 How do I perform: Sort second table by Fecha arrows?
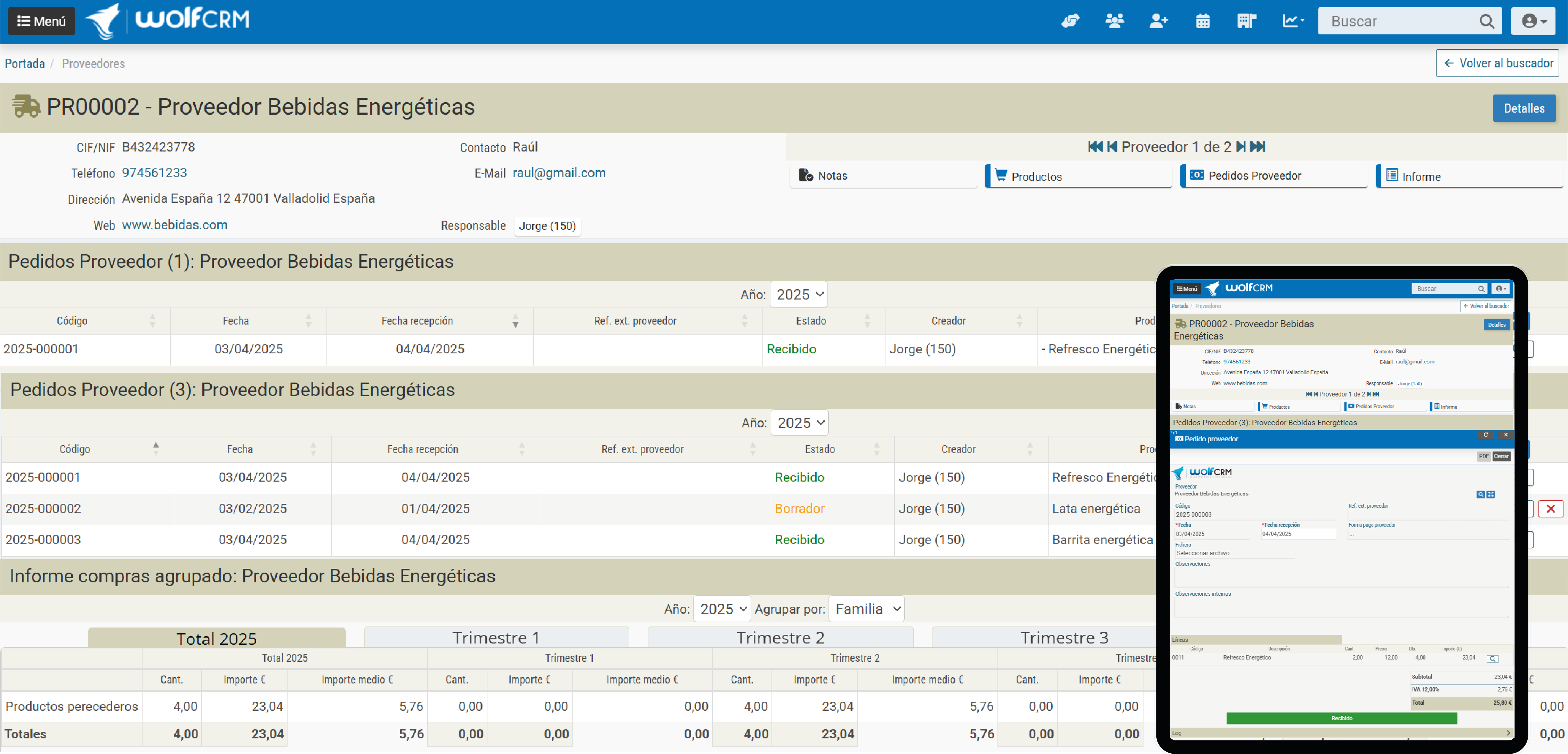tap(313, 449)
